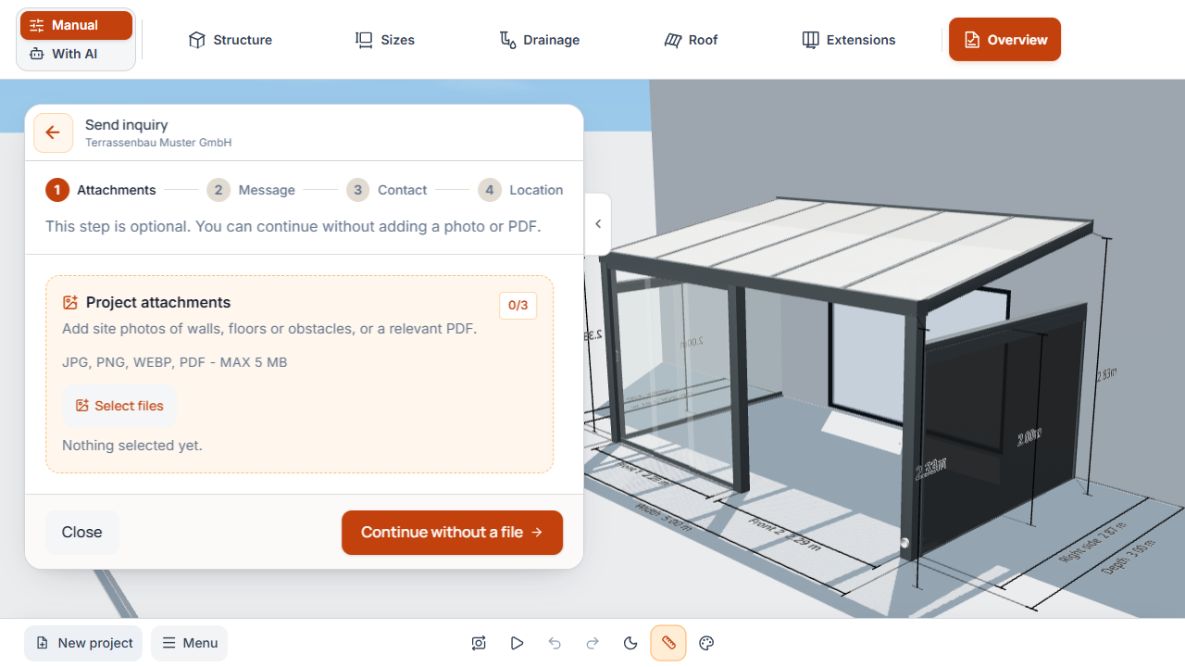Undo the last change

pos(555,644)
